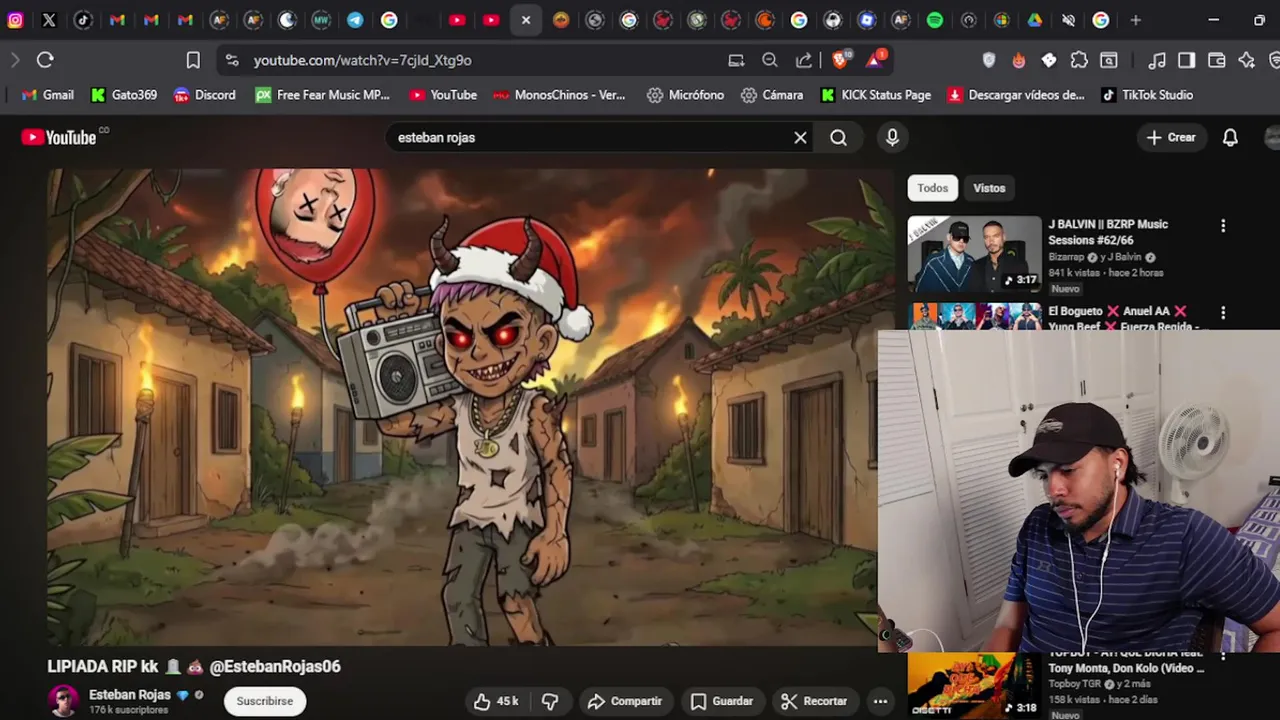The width and height of the screenshot is (1280, 720).
Task: Toggle the browser sidebar panel
Action: tap(1187, 60)
